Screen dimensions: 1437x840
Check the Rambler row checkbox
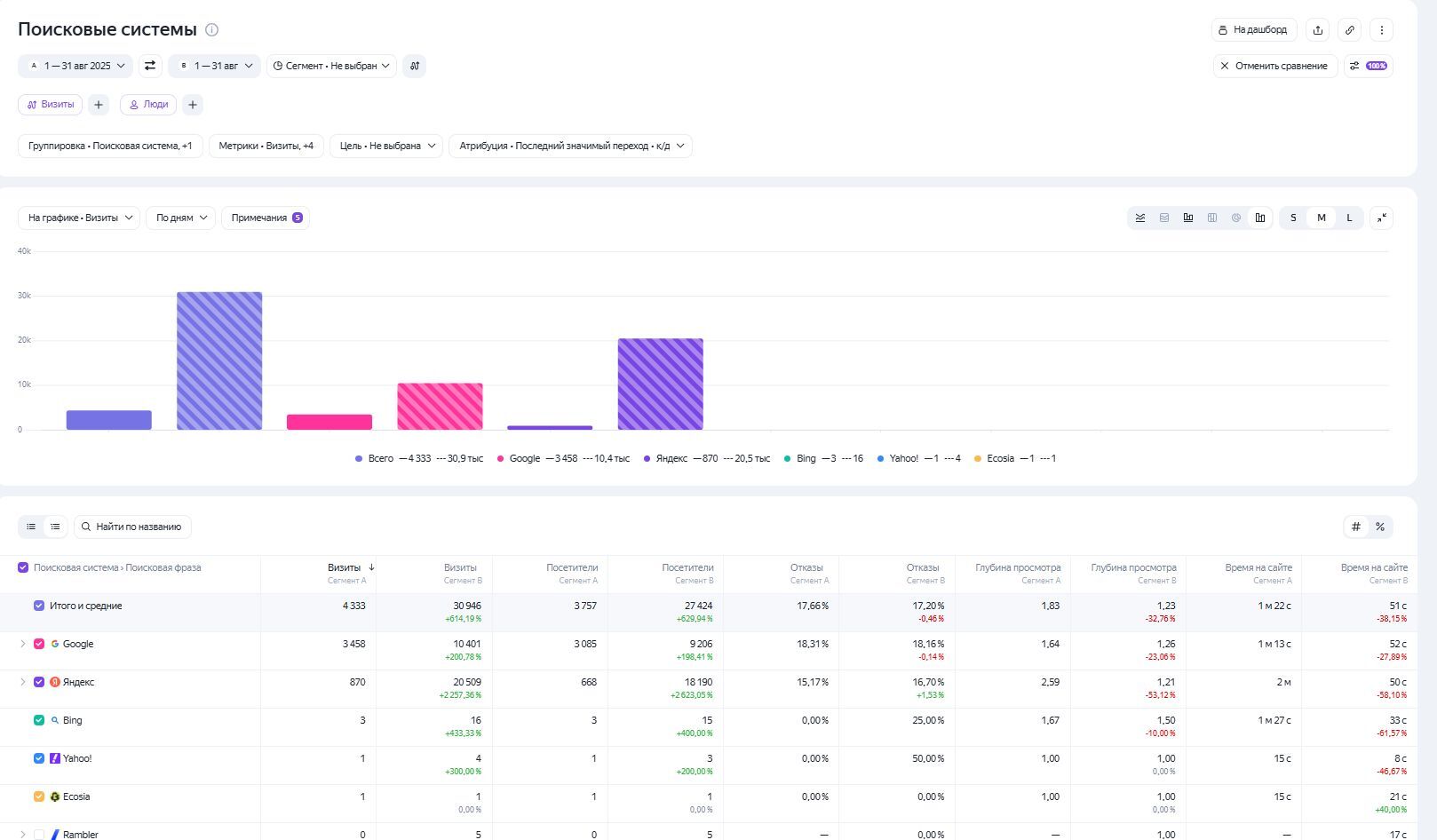coord(39,835)
